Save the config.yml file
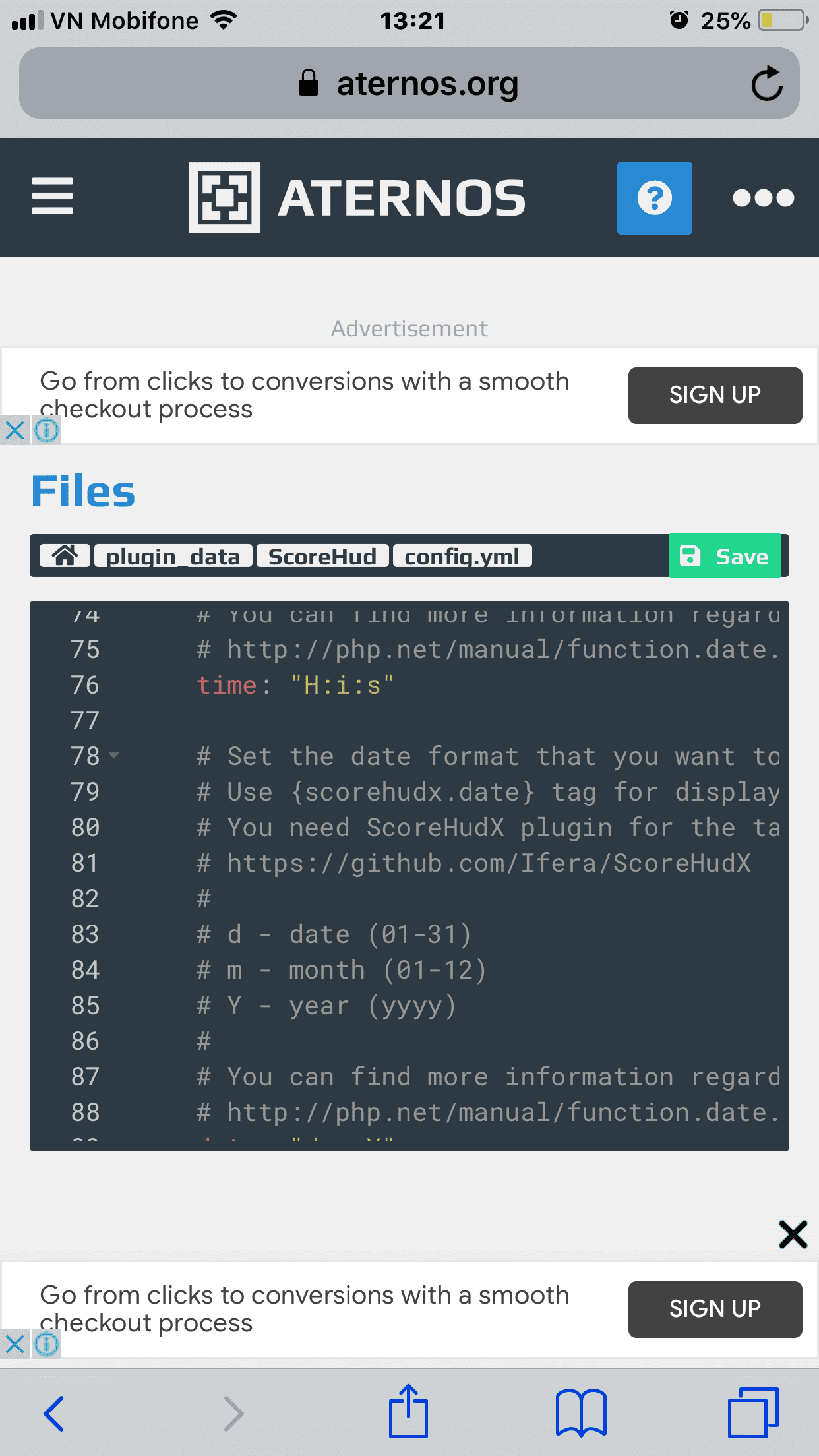The width and height of the screenshot is (819, 1456). click(x=725, y=556)
